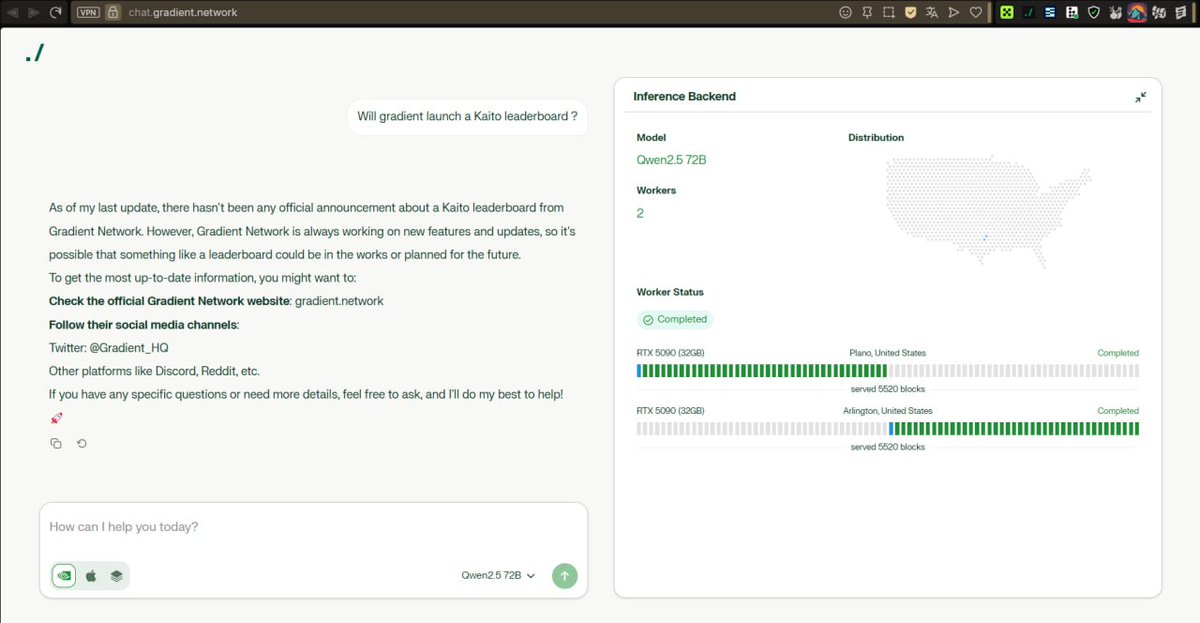Send message with the green arrow button
1200x623 pixels.
[x=565, y=575]
